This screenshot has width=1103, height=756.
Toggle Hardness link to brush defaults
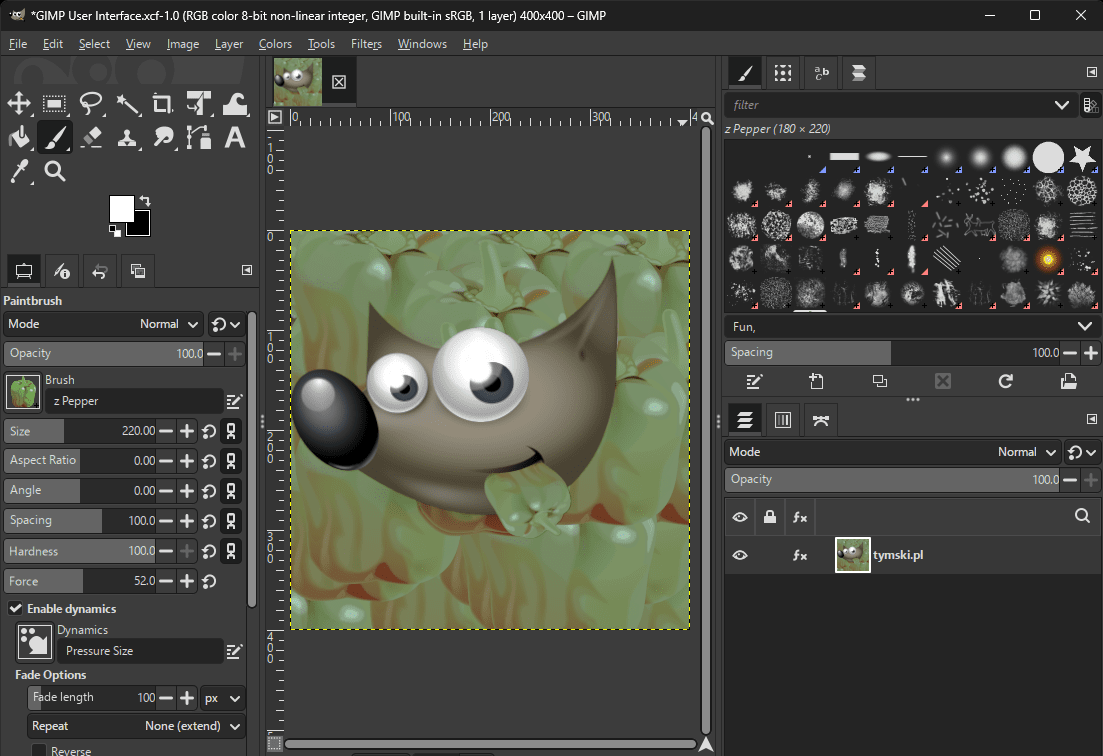[231, 551]
